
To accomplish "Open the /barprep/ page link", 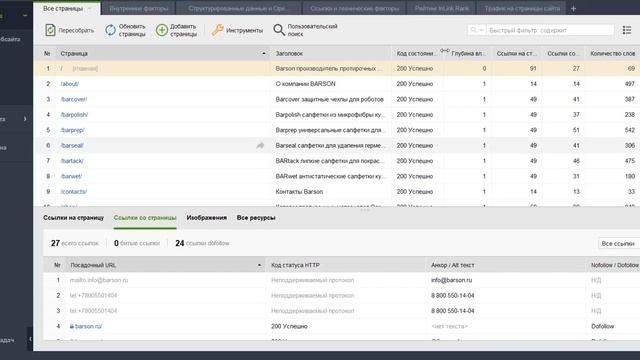I will (x=72, y=130).
